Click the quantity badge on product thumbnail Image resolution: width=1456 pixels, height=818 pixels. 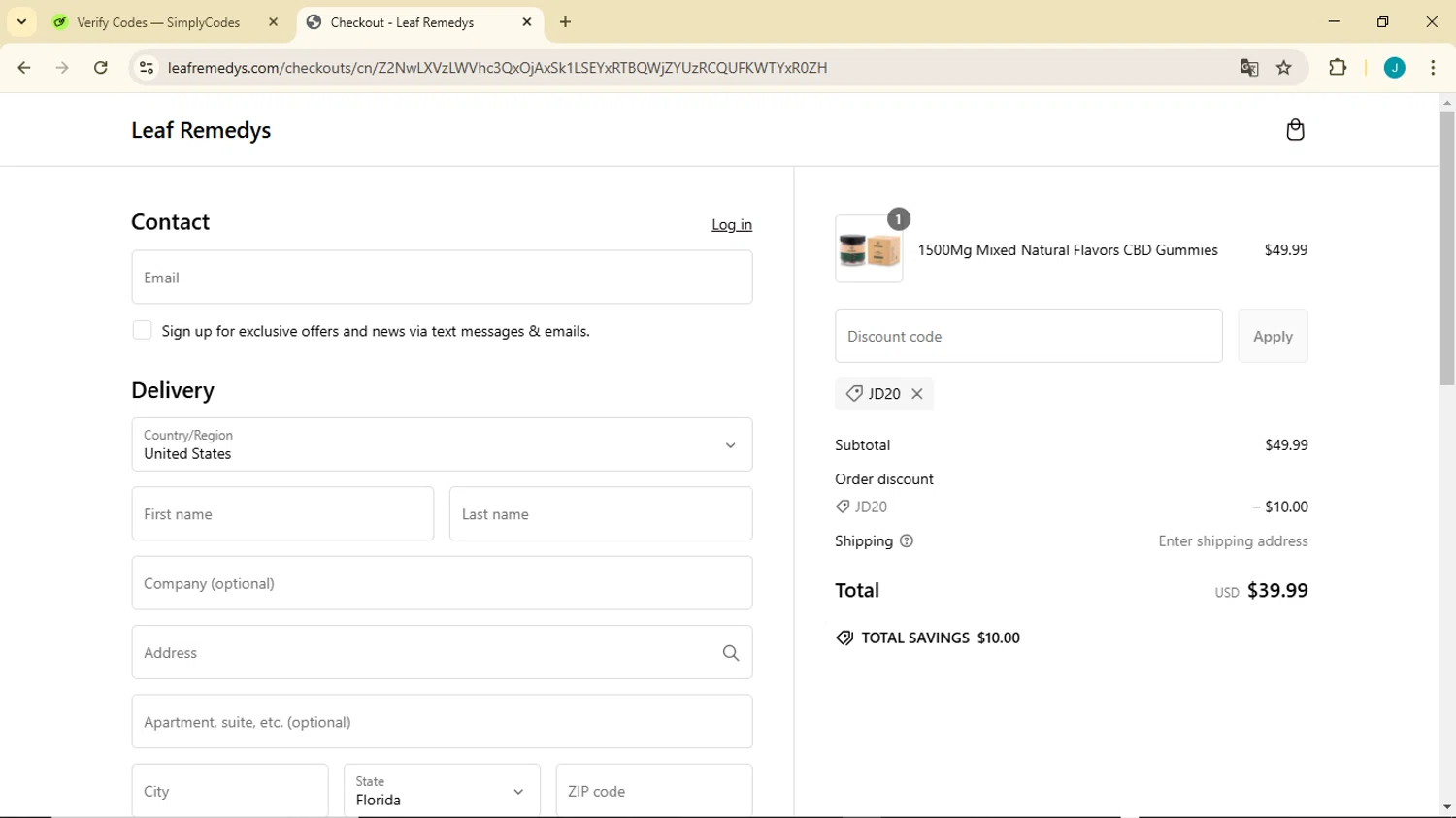click(899, 219)
